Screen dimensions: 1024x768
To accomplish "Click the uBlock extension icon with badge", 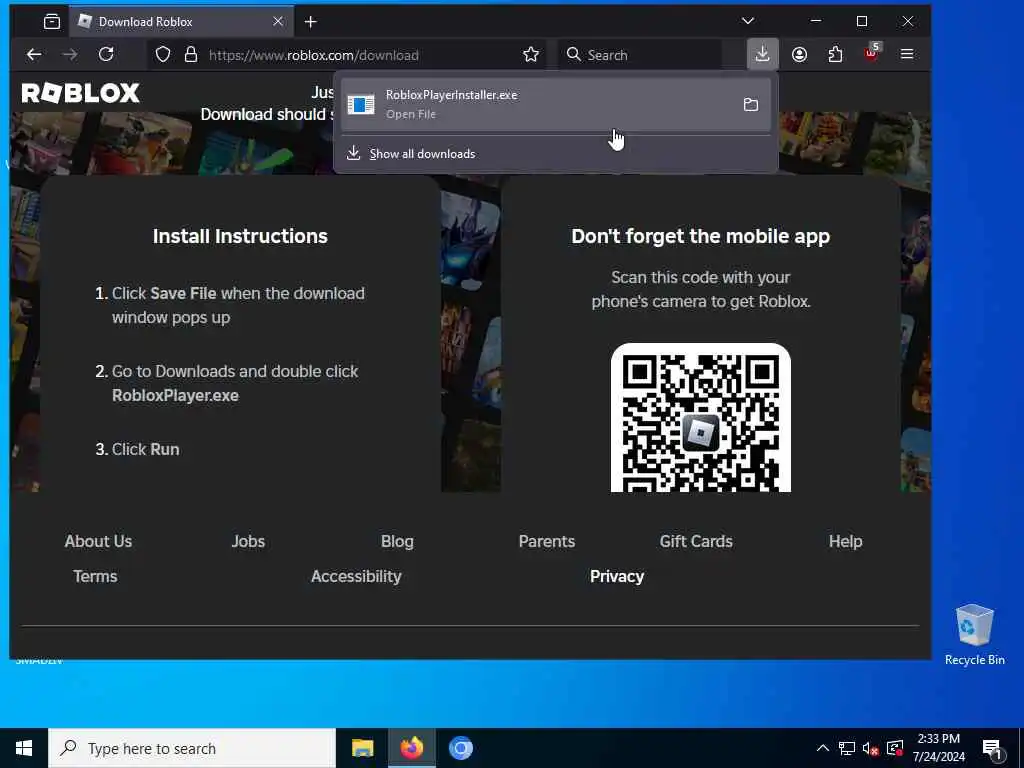I will tap(872, 52).
